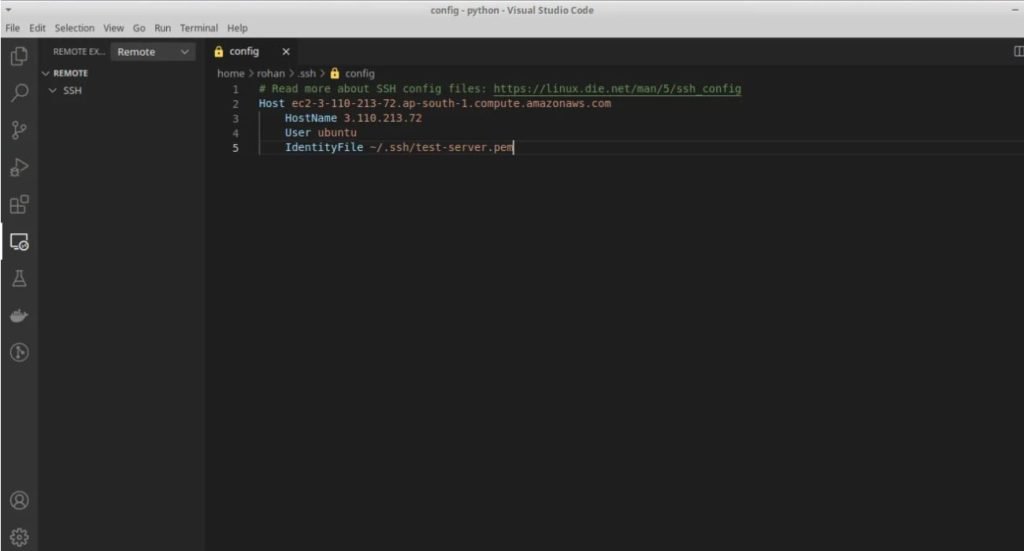Open the Go menu
This screenshot has width=1024, height=551.
click(139, 28)
